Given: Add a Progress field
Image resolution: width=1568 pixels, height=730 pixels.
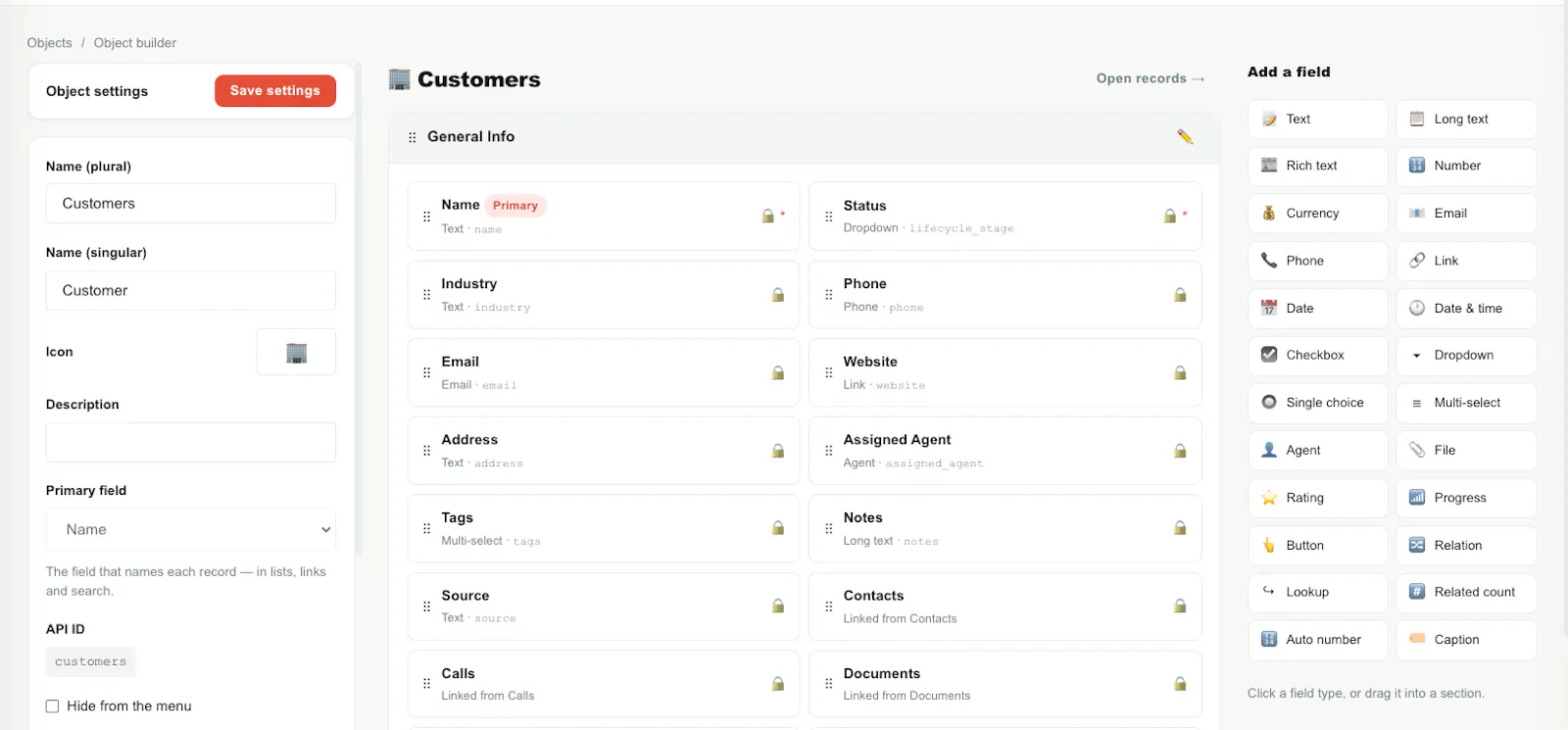Looking at the screenshot, I should point(1466,498).
